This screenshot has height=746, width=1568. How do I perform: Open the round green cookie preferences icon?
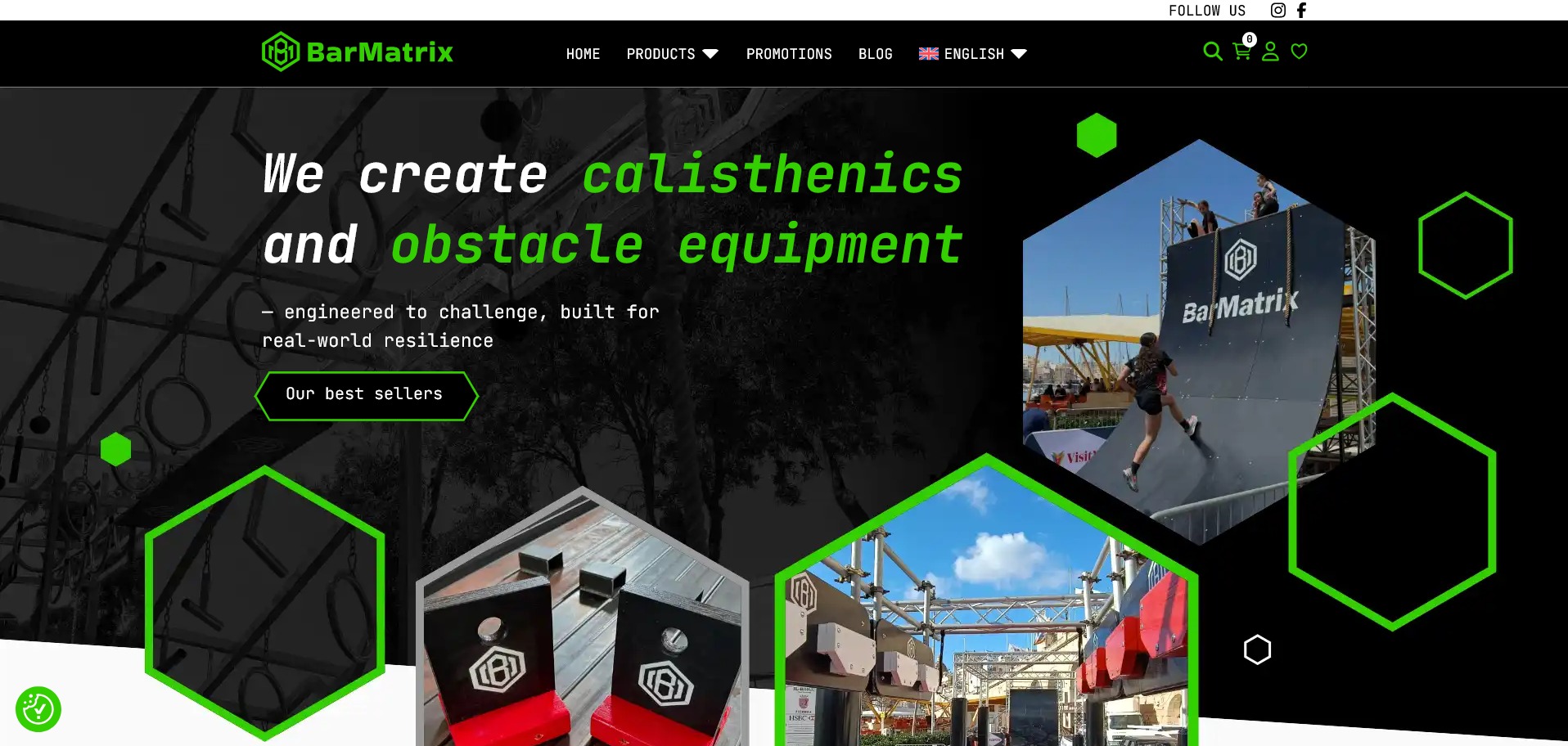(x=38, y=709)
